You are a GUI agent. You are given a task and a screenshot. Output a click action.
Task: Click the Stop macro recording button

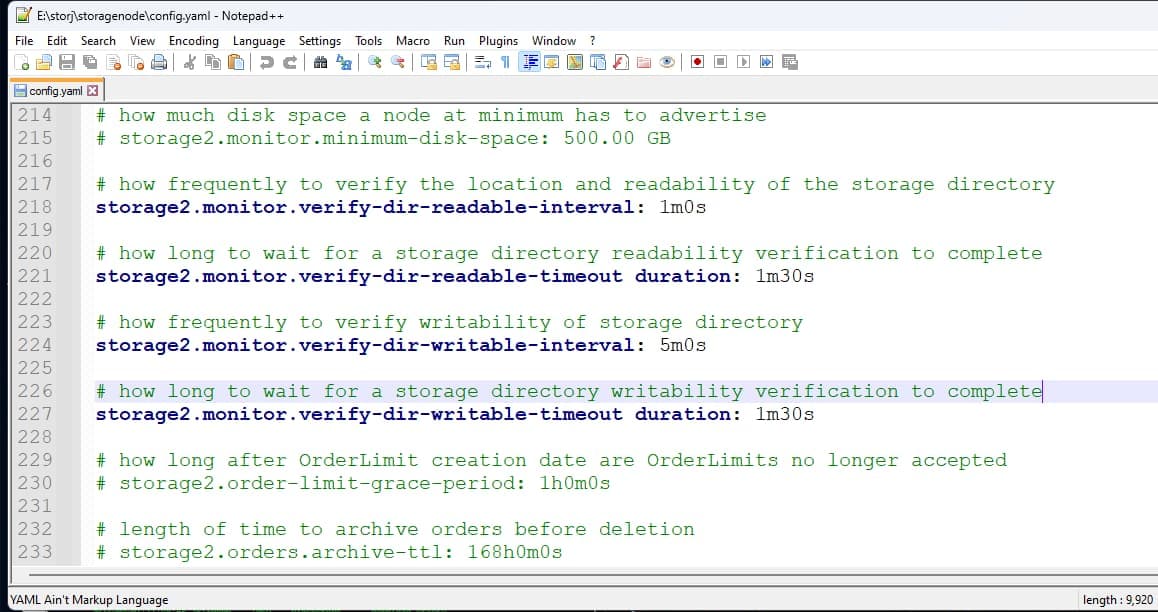pos(720,63)
